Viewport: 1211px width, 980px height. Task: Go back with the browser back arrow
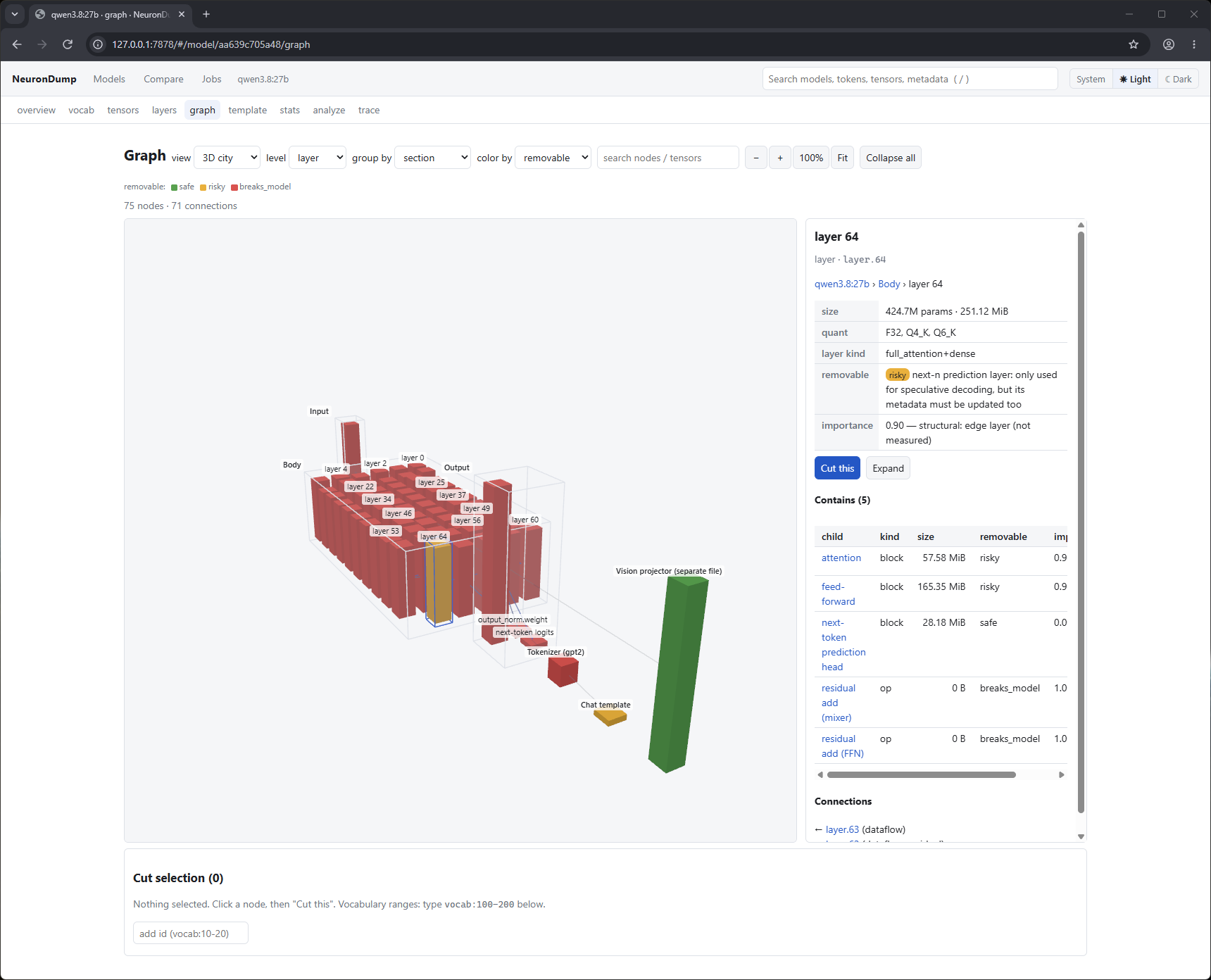[17, 44]
